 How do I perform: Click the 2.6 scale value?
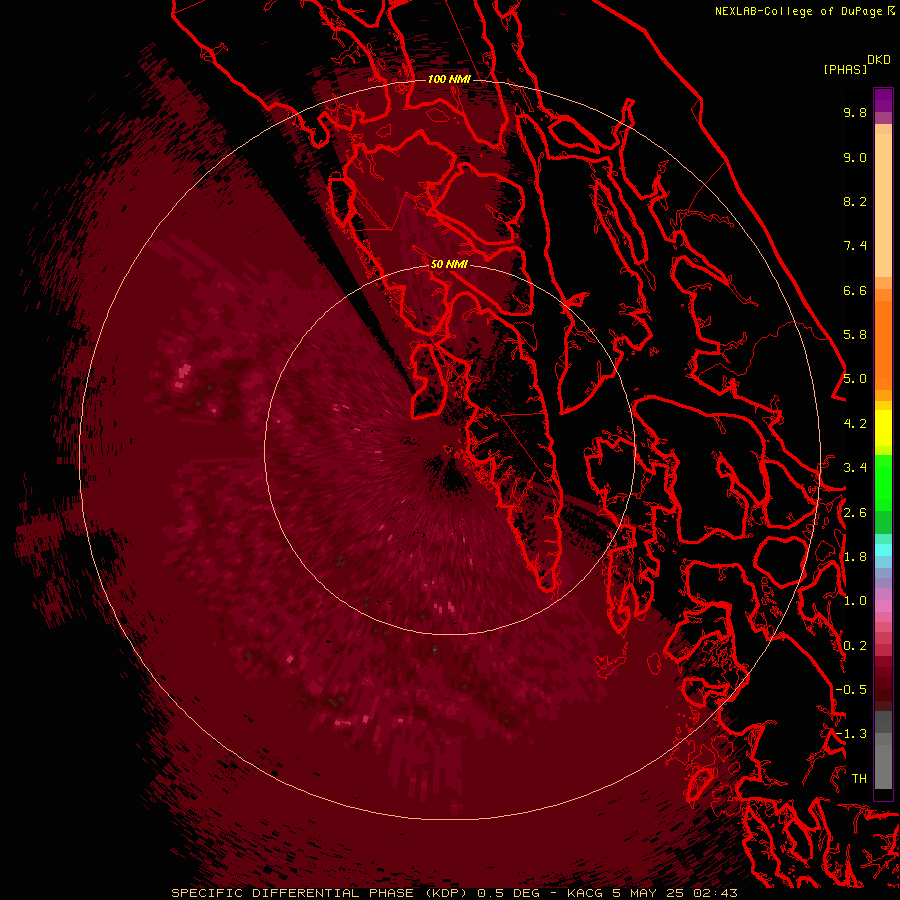pos(855,513)
